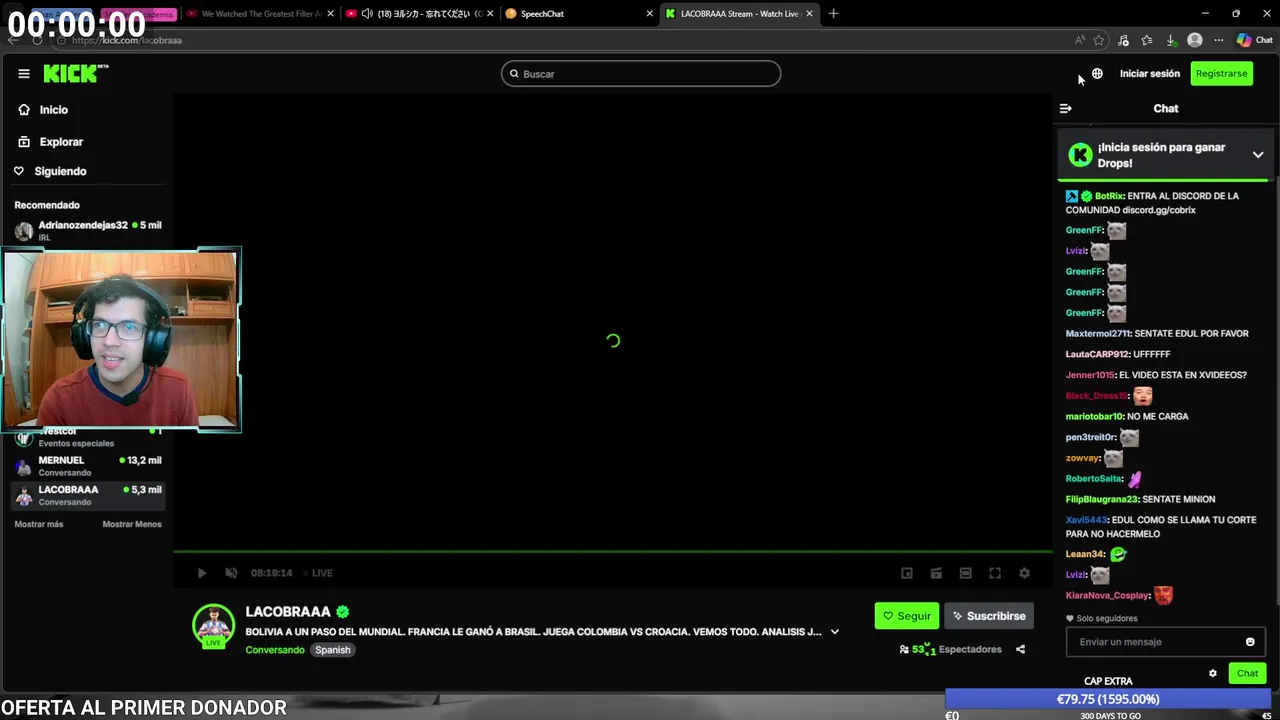The image size is (1280, 720).
Task: Click the green Seguir button
Action: point(906,616)
